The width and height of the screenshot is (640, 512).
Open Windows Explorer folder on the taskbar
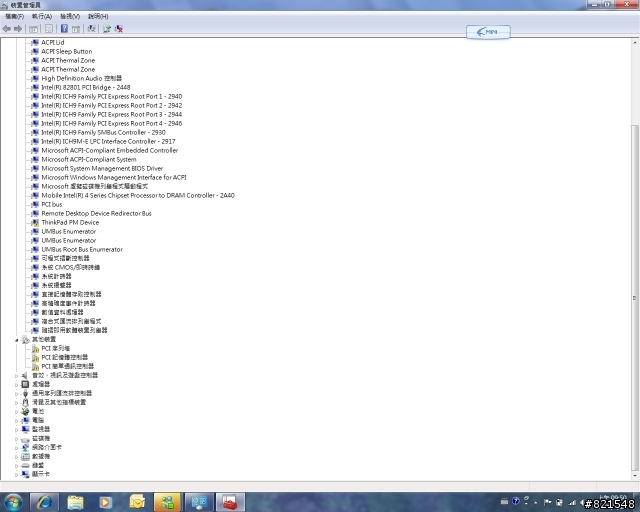75,502
